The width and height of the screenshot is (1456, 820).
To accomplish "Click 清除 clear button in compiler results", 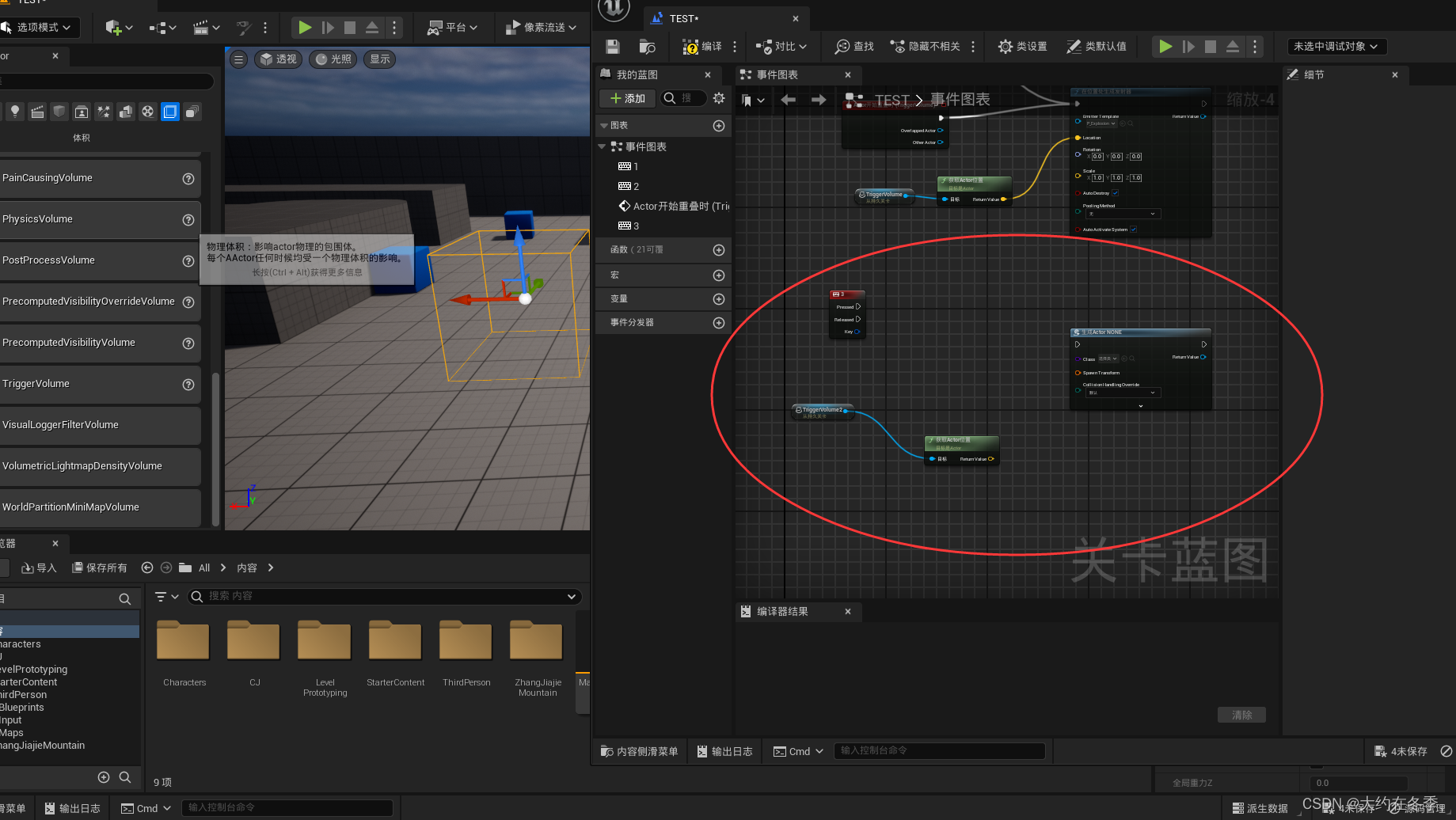I will (1241, 715).
